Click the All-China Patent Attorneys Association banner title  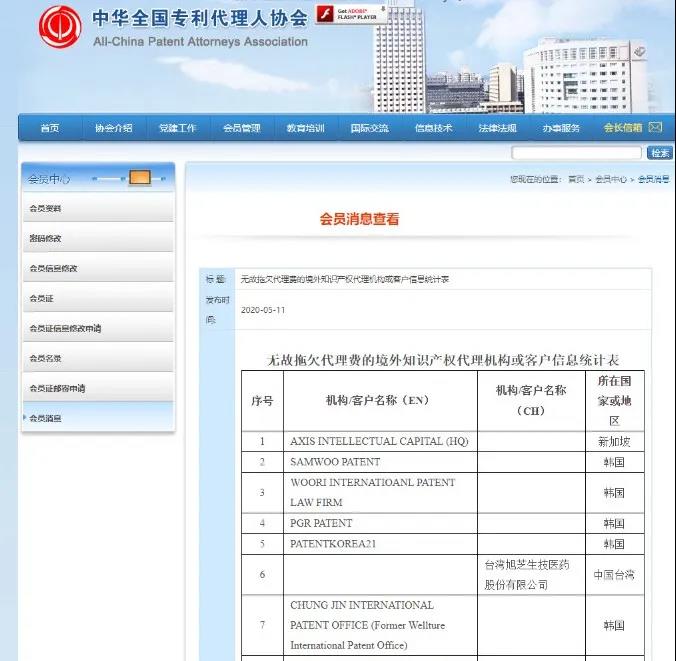[200, 42]
